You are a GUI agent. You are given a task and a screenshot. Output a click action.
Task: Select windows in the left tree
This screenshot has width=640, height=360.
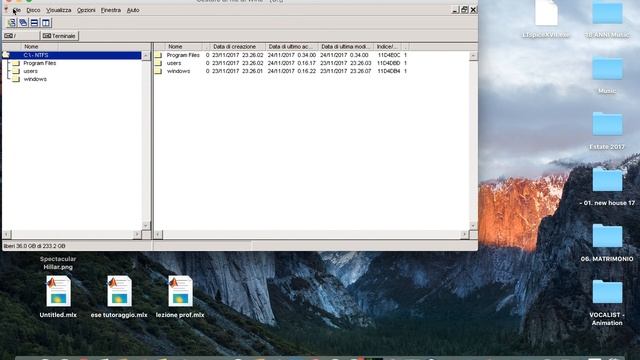point(35,79)
